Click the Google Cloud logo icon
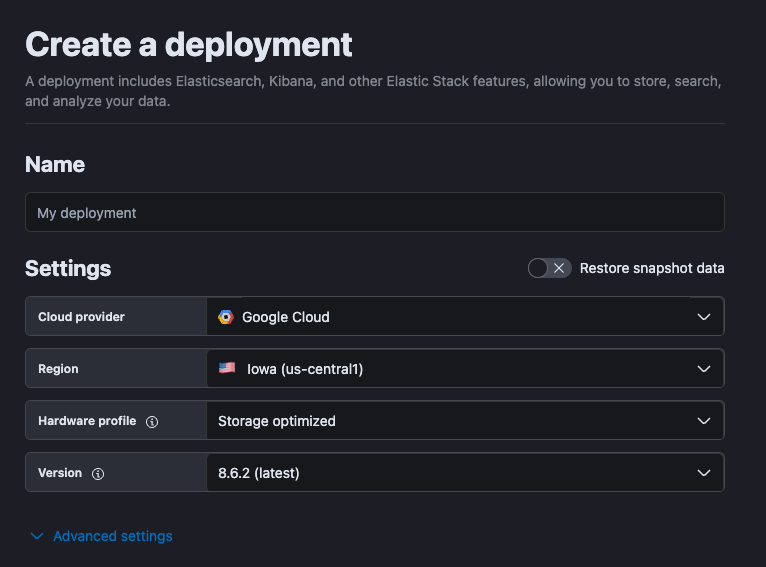The width and height of the screenshot is (766, 567). click(226, 317)
